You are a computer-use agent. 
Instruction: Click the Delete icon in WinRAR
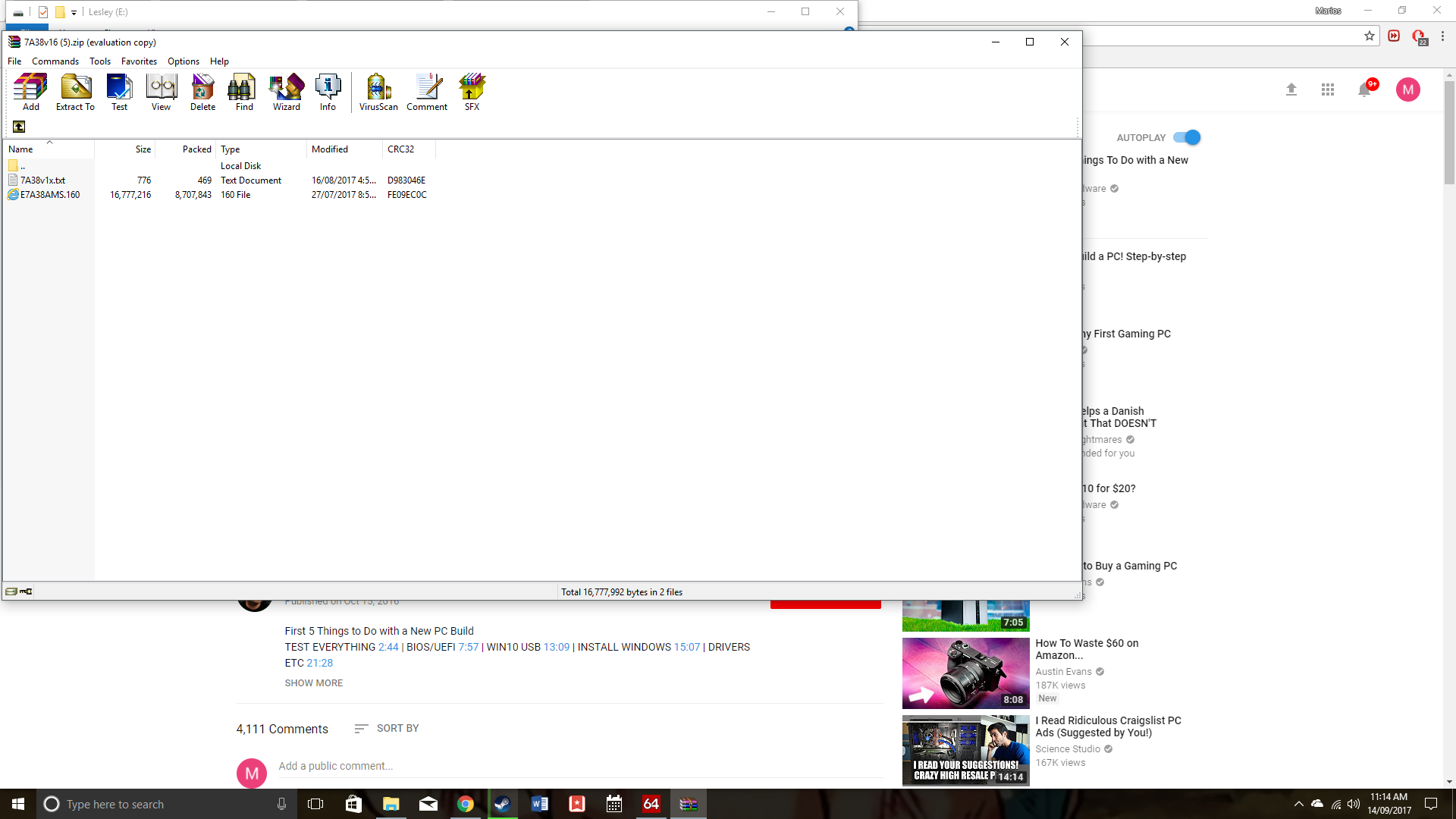coord(202,91)
